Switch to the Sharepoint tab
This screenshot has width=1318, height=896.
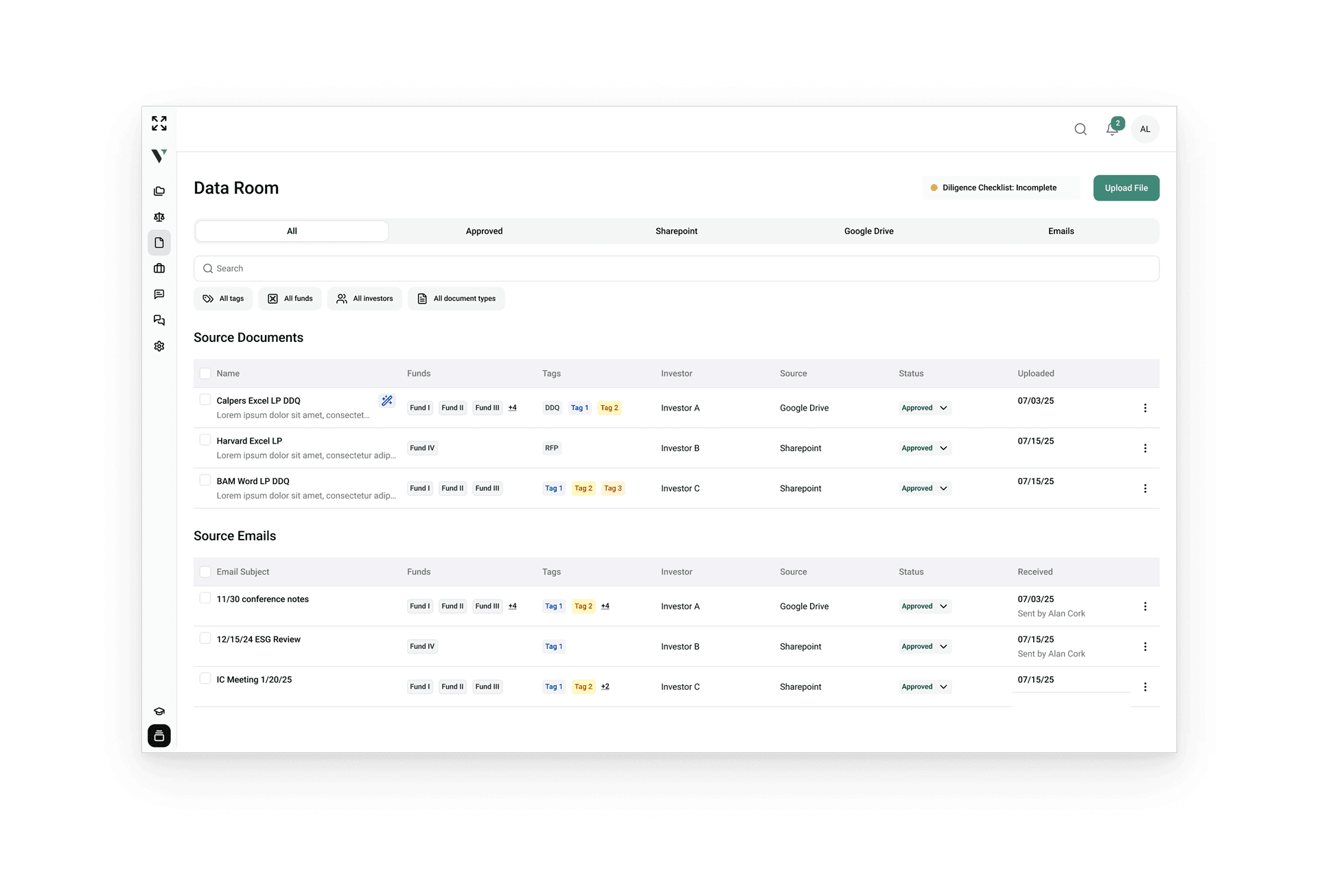[x=676, y=231]
